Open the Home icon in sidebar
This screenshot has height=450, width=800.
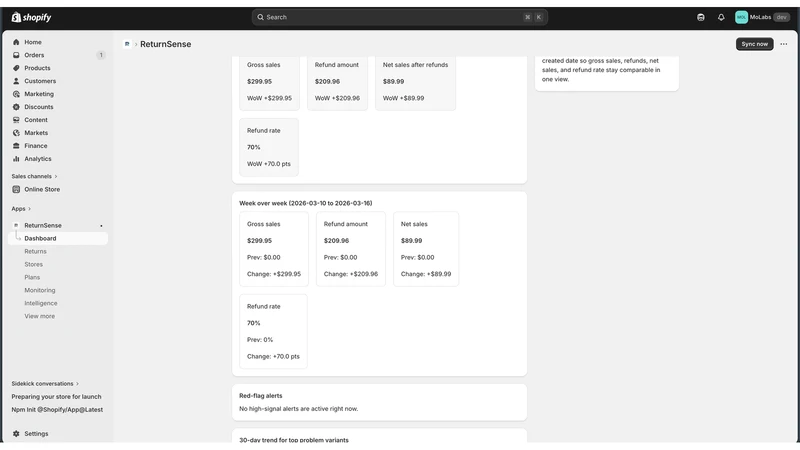[x=16, y=42]
